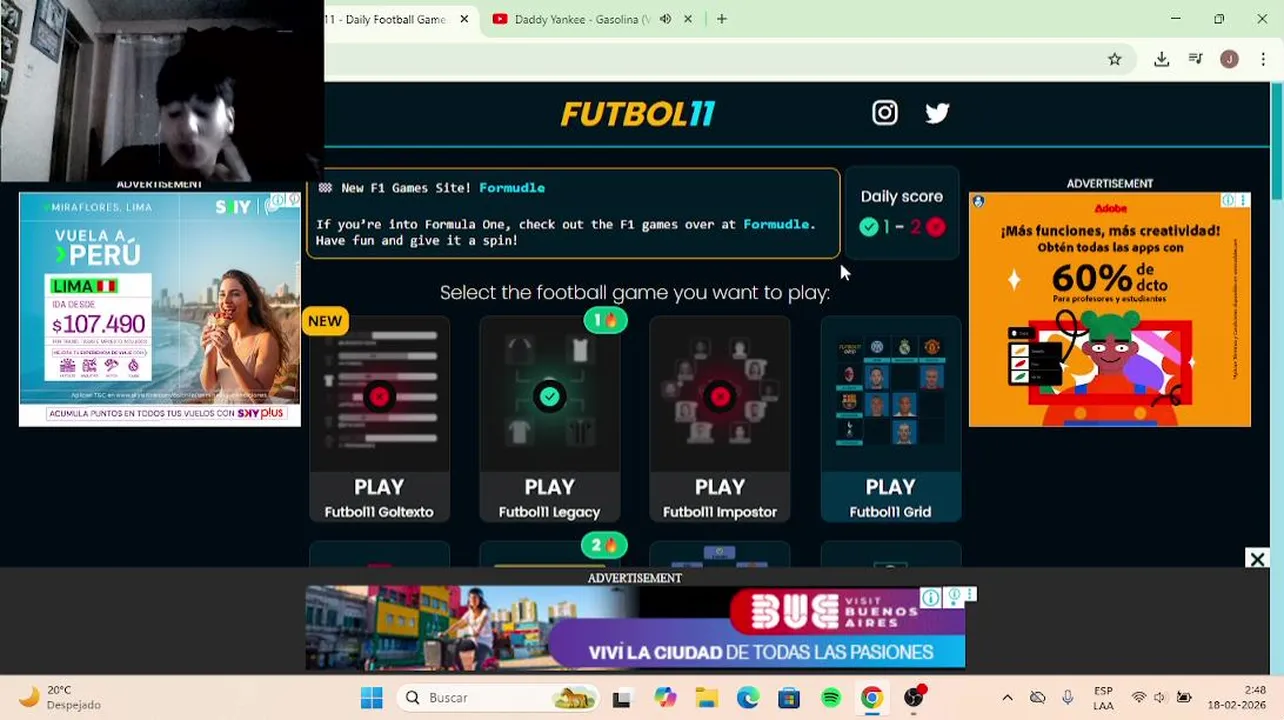Click the Daily score panel

pos(901,212)
